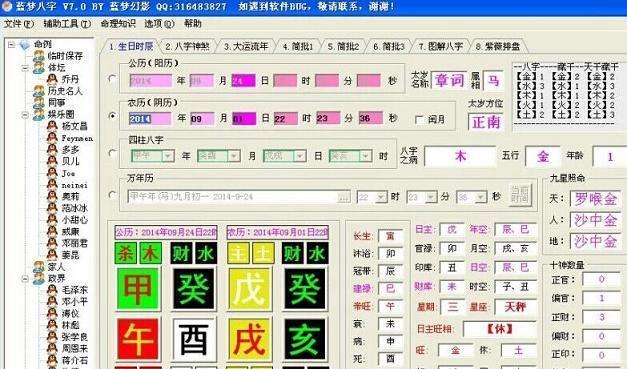
Task: Click the penguin icon beside Feynmen
Action: tap(52, 138)
